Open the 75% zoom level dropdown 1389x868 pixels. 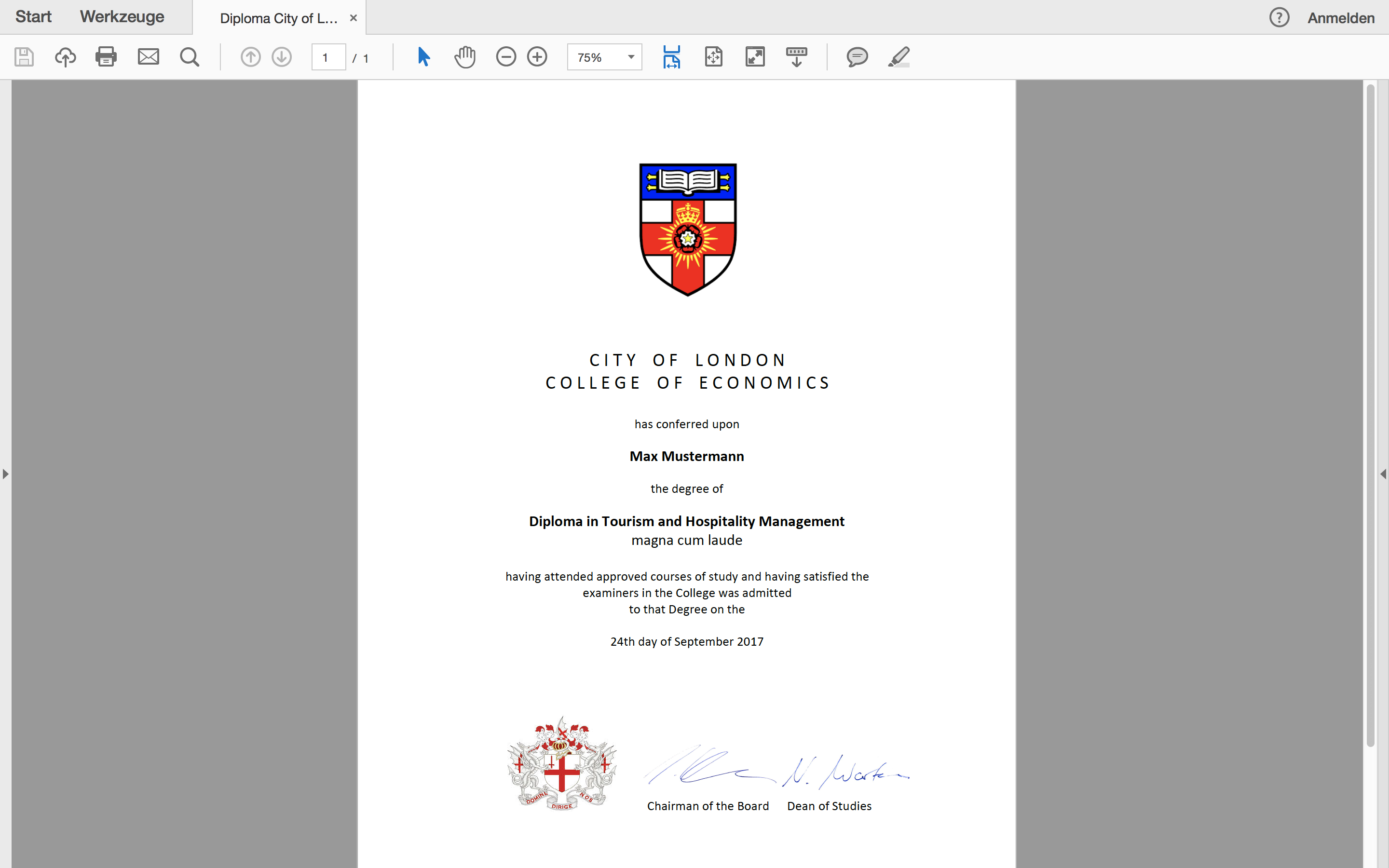click(x=604, y=57)
